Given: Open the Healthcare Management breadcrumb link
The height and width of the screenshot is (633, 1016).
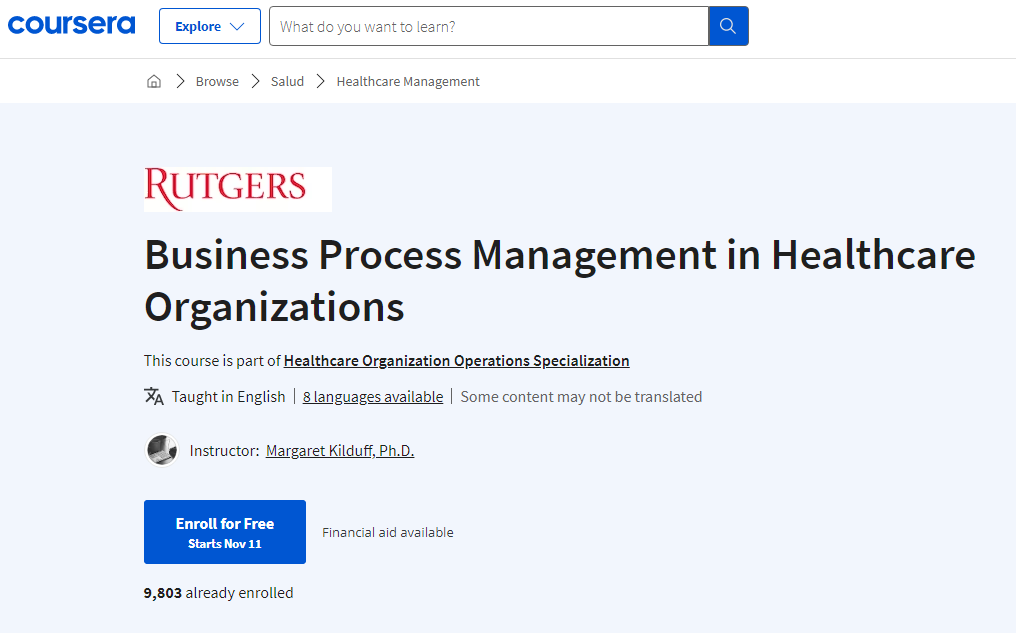Looking at the screenshot, I should pyautogui.click(x=407, y=81).
